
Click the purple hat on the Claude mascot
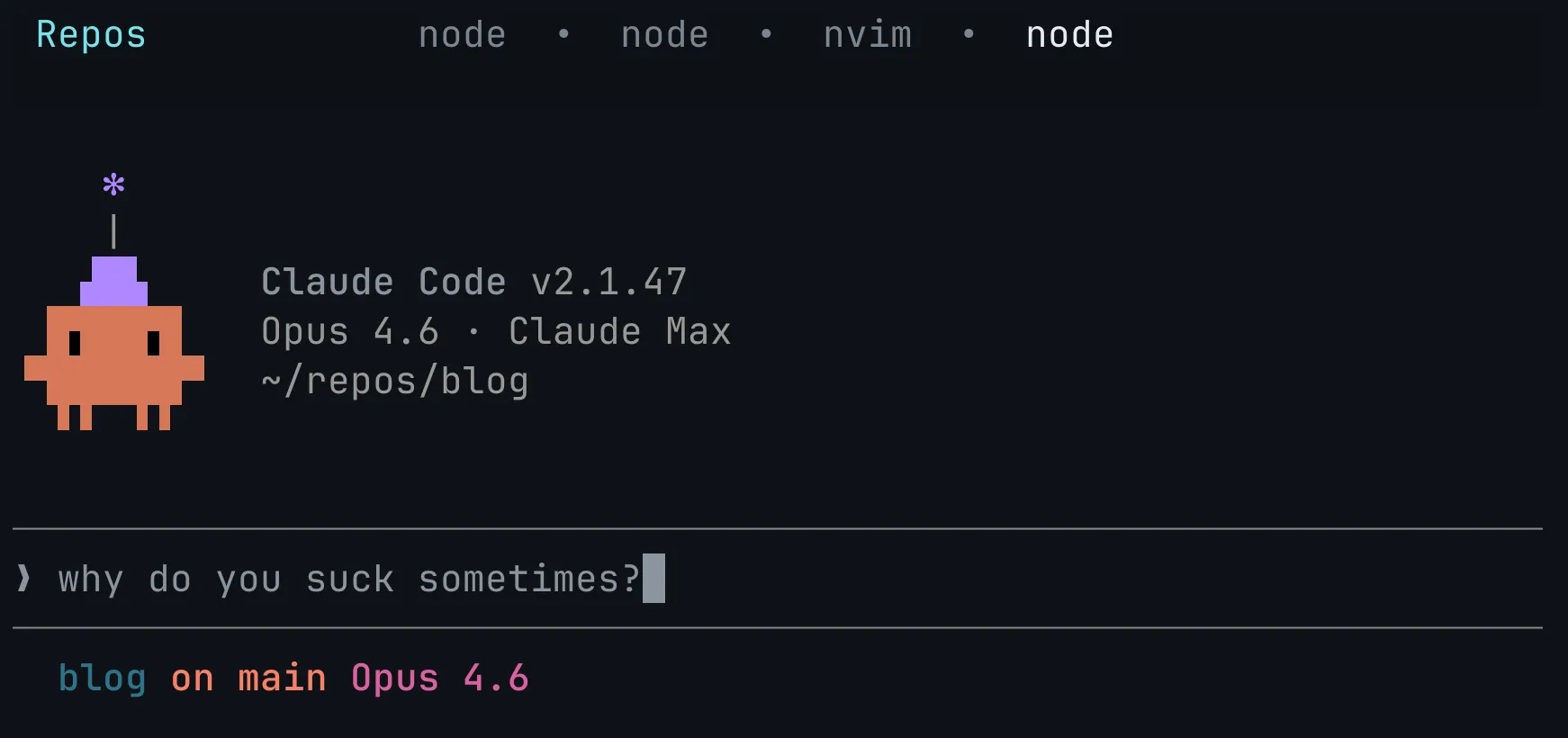(113, 283)
